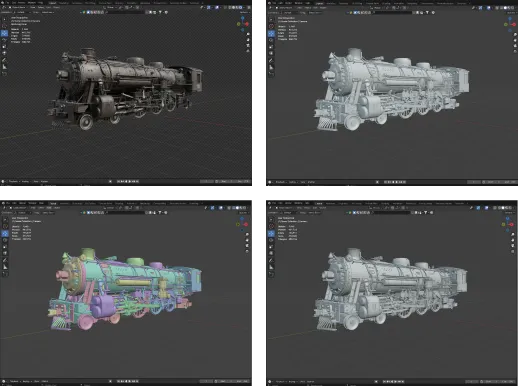This screenshot has width=518, height=386.
Task: Click red X axis dot in textured-train gizmo
Action: [247, 24]
